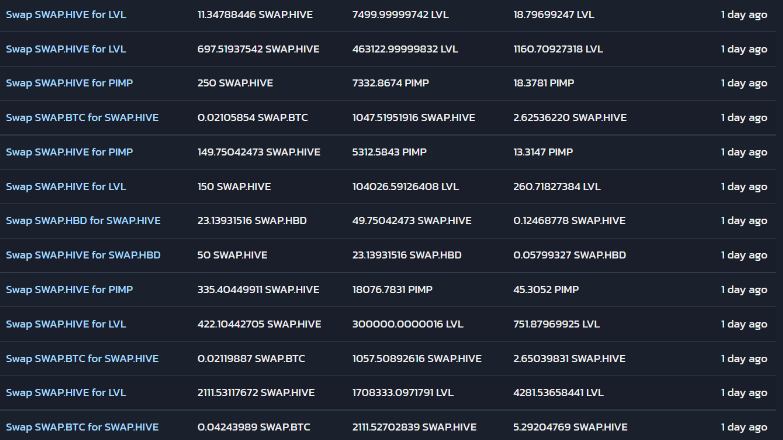Open Swap SWAP.HIVE for SWAP.HBD link
783x440 pixels.
(x=83, y=255)
